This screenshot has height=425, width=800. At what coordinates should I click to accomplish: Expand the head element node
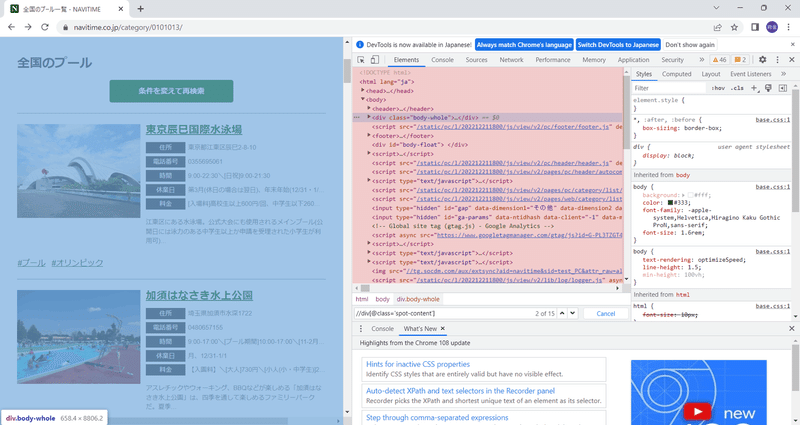(363, 90)
